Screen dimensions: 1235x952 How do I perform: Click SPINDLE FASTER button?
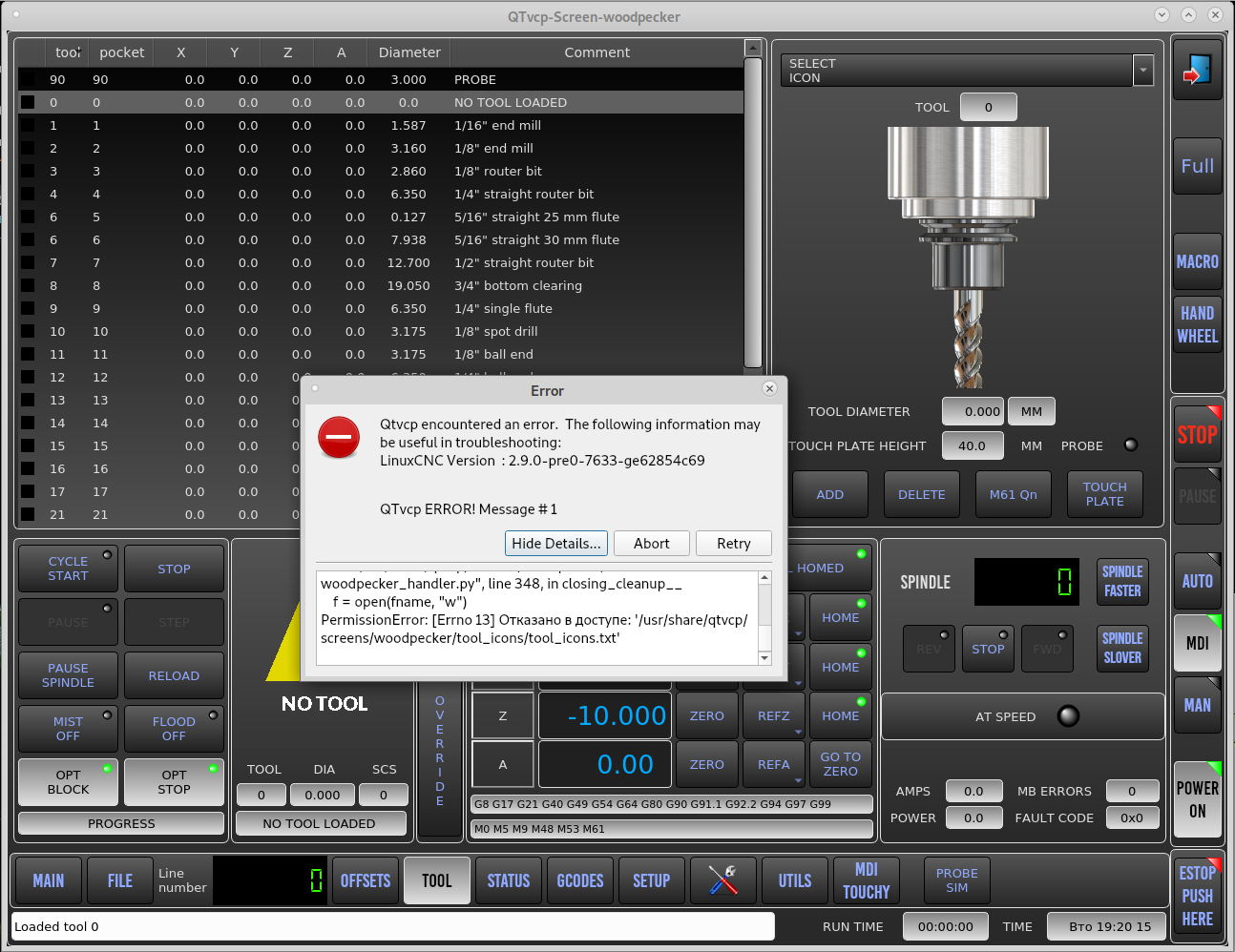(x=1122, y=581)
